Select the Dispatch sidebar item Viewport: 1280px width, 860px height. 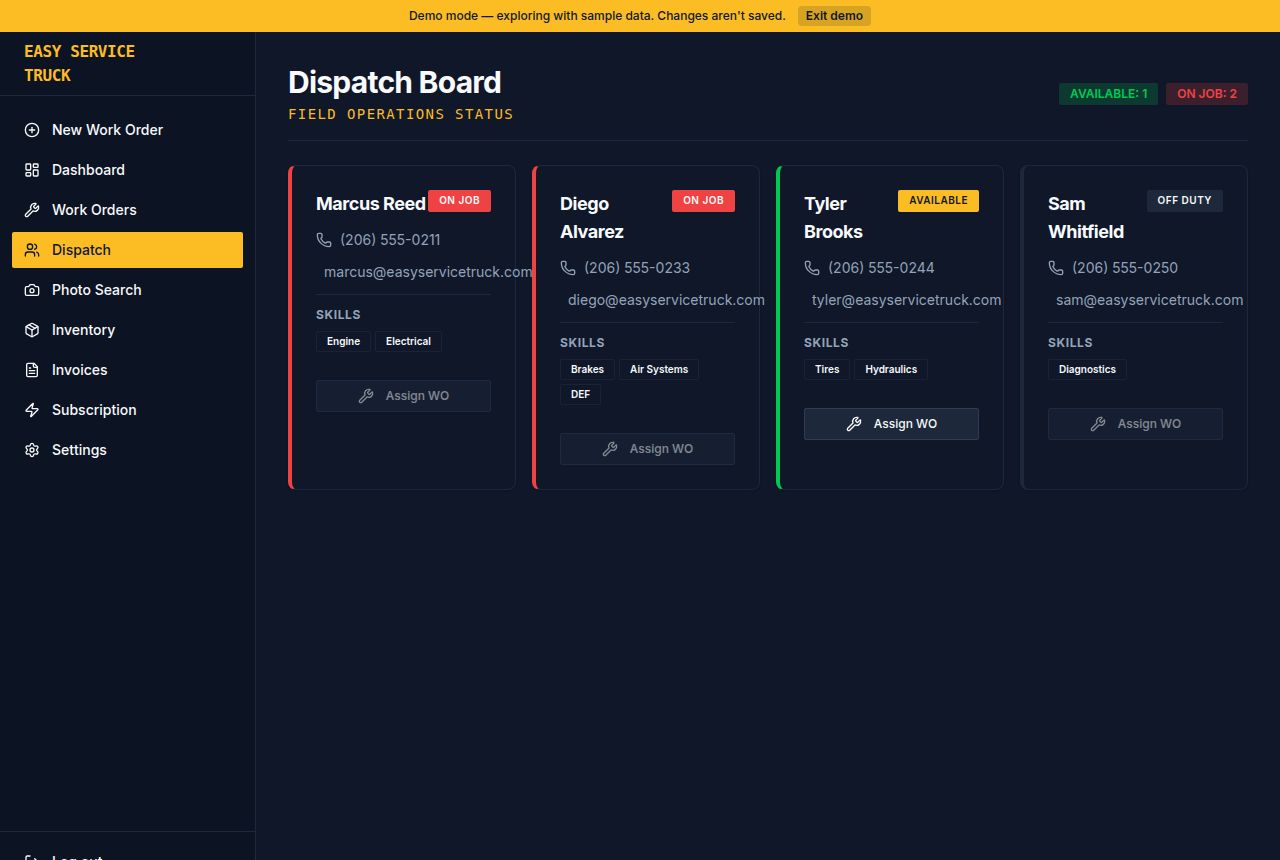click(x=127, y=250)
